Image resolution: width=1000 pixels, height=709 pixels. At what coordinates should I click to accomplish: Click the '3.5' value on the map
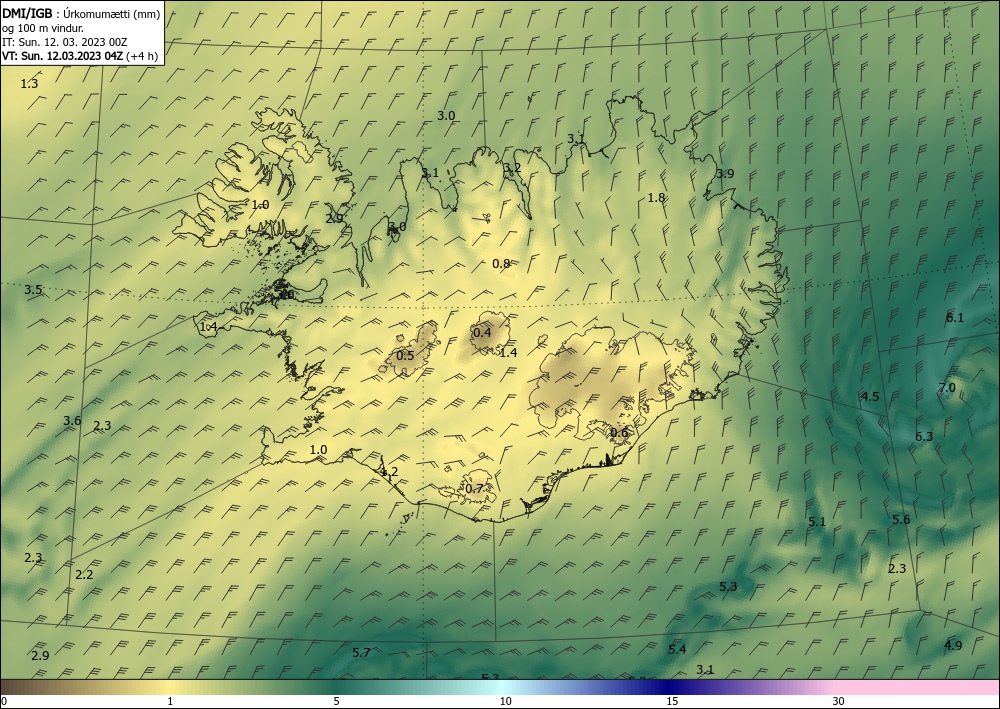[33, 290]
